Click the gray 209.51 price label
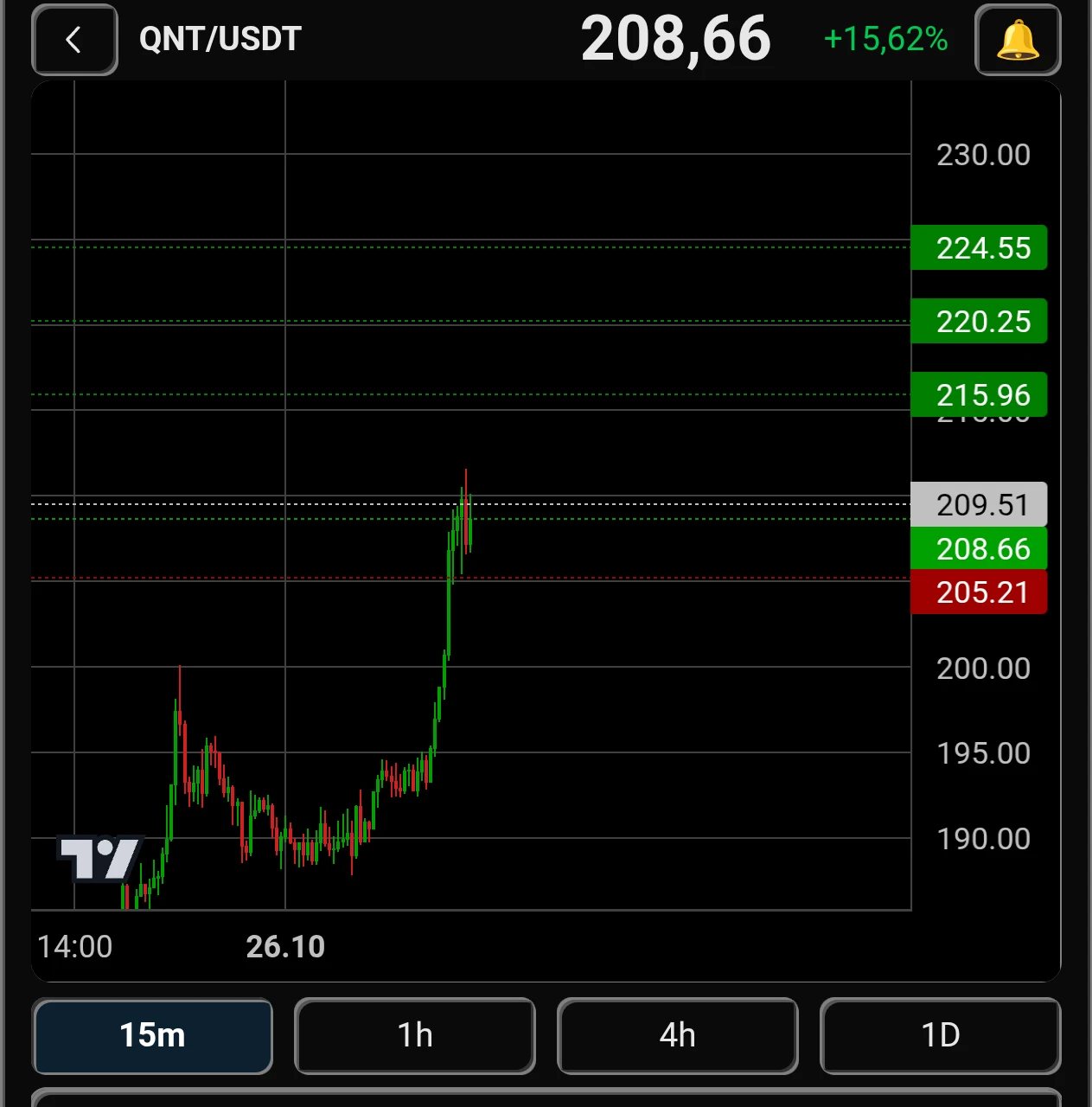 pos(980,504)
